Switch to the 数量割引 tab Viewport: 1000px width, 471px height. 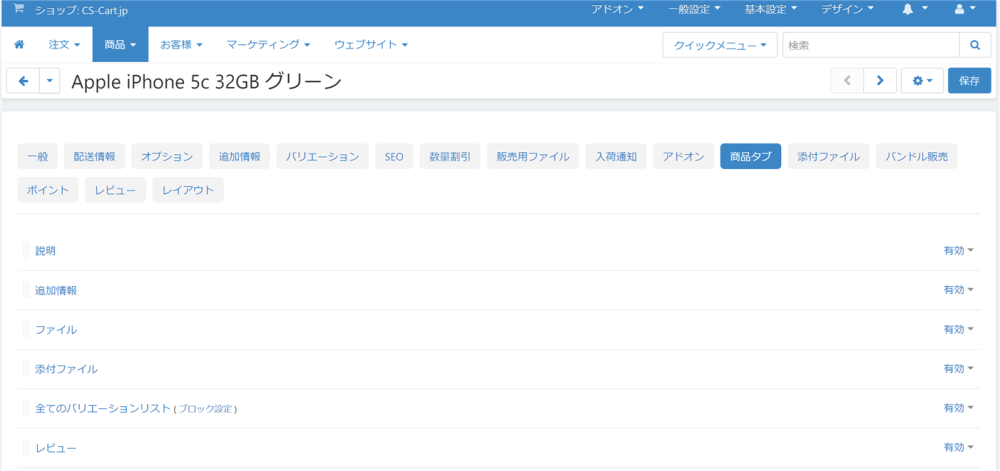[x=450, y=156]
